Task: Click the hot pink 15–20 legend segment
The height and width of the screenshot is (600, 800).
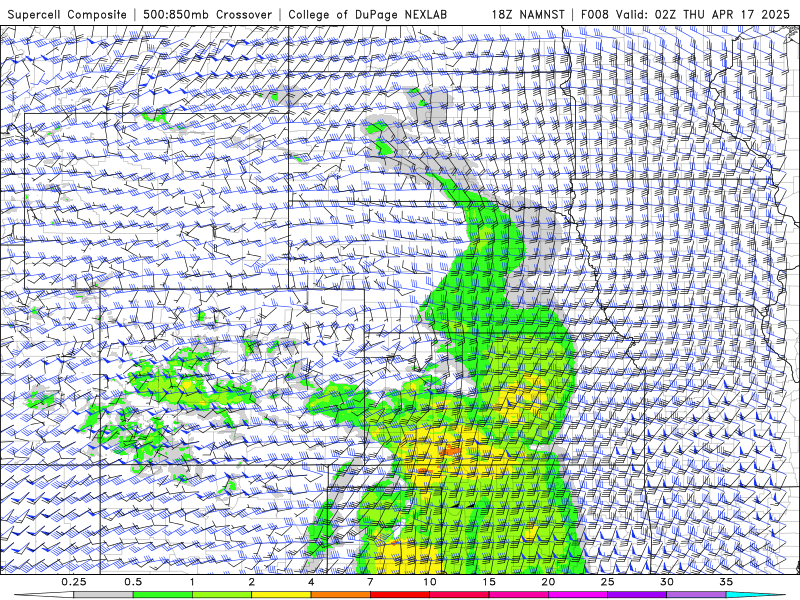Action: 518,595
